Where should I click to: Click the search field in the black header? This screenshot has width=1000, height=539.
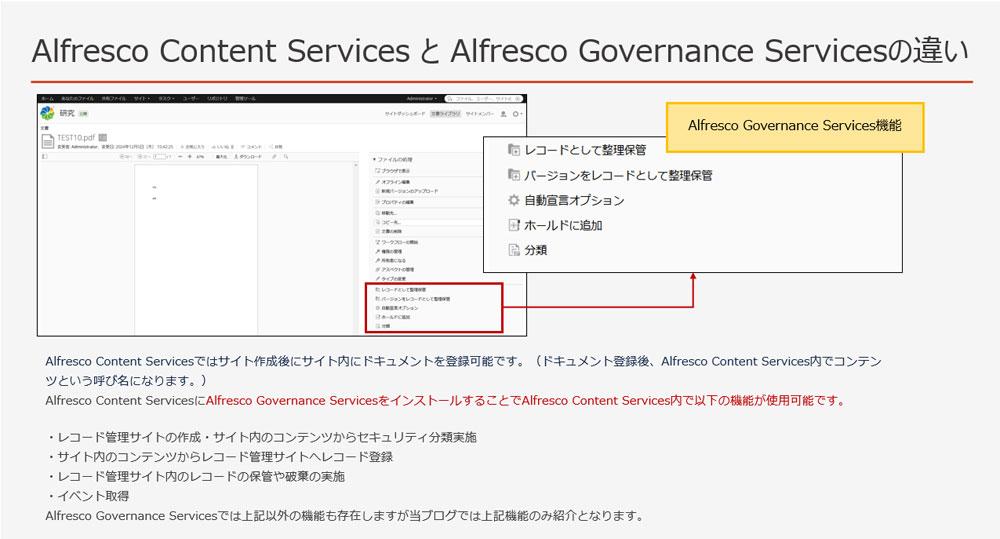coord(483,99)
